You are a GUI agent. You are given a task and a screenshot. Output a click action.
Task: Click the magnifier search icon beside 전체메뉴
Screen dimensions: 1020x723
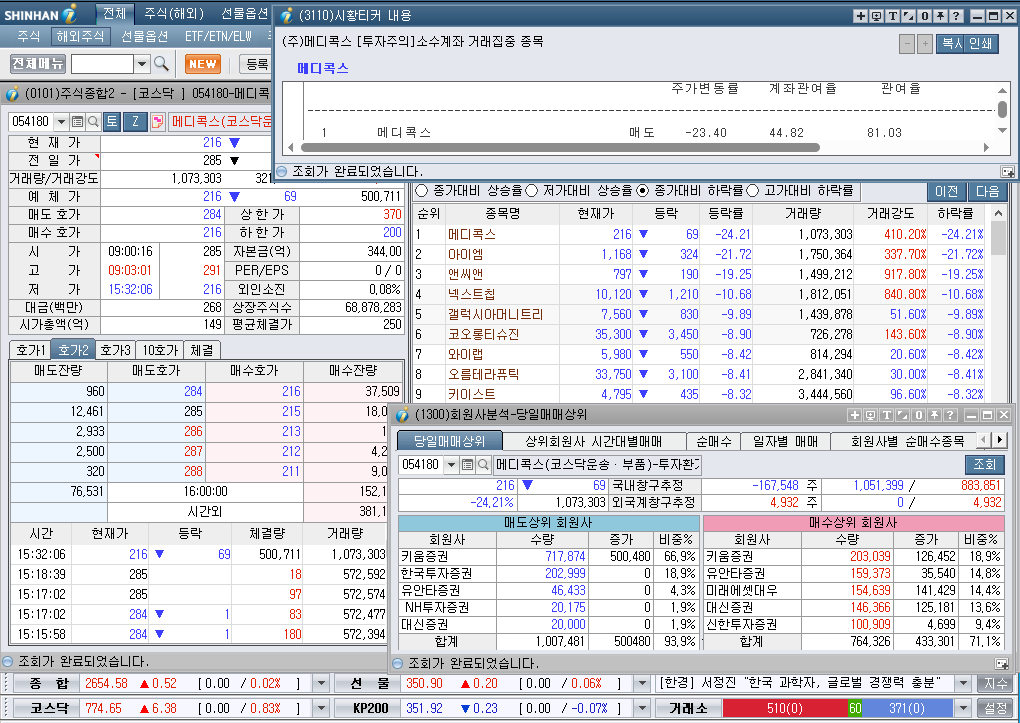(x=161, y=64)
